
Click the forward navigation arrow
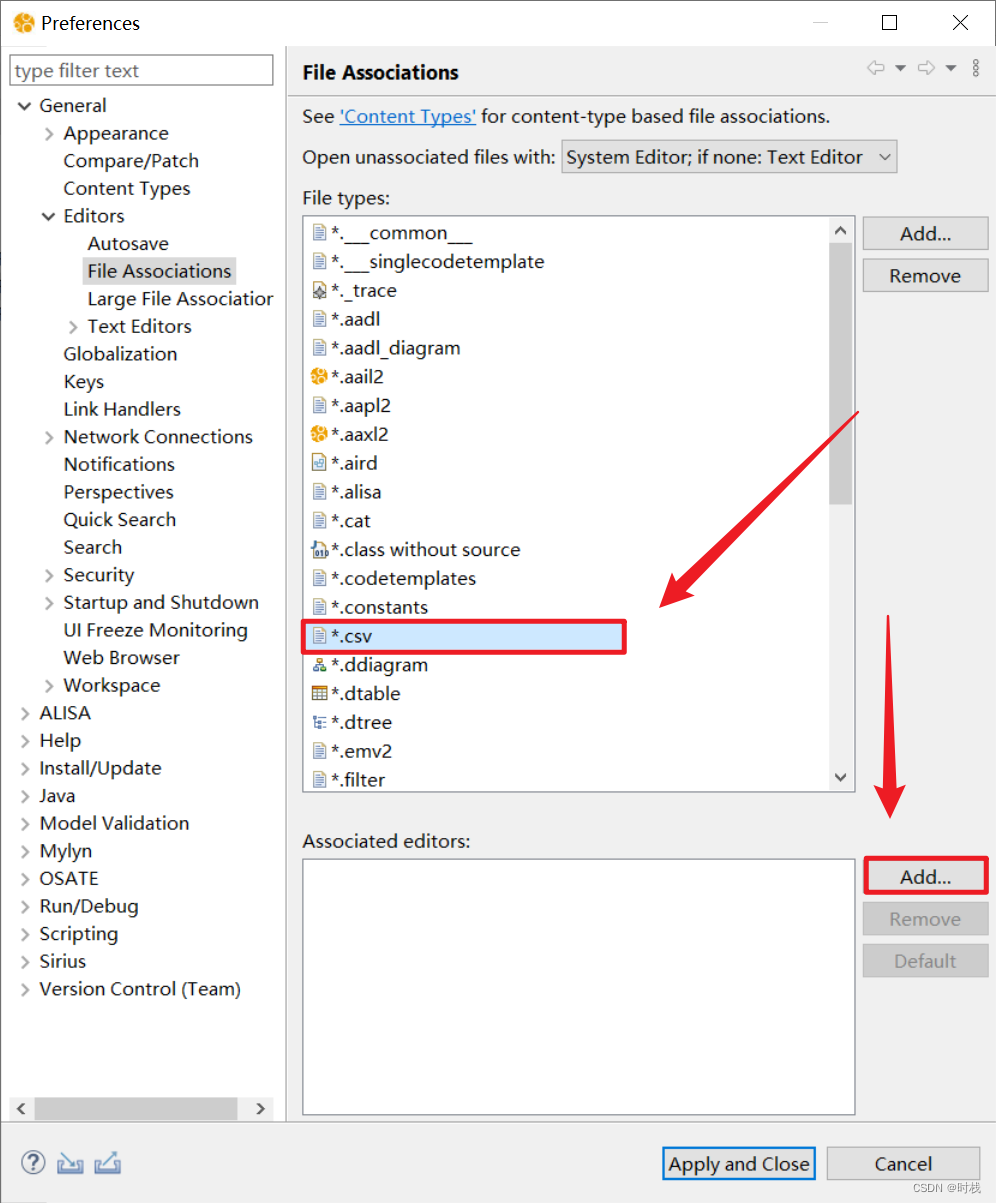[x=926, y=68]
